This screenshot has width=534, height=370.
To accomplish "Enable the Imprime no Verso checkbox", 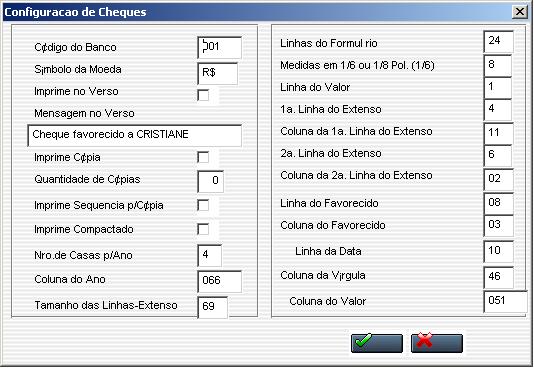I will point(203,95).
